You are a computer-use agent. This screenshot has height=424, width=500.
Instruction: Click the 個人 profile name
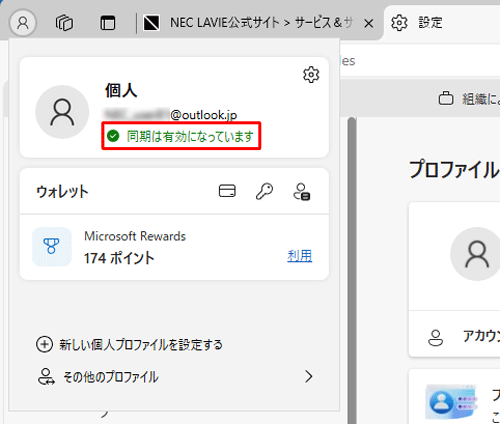pos(121,90)
